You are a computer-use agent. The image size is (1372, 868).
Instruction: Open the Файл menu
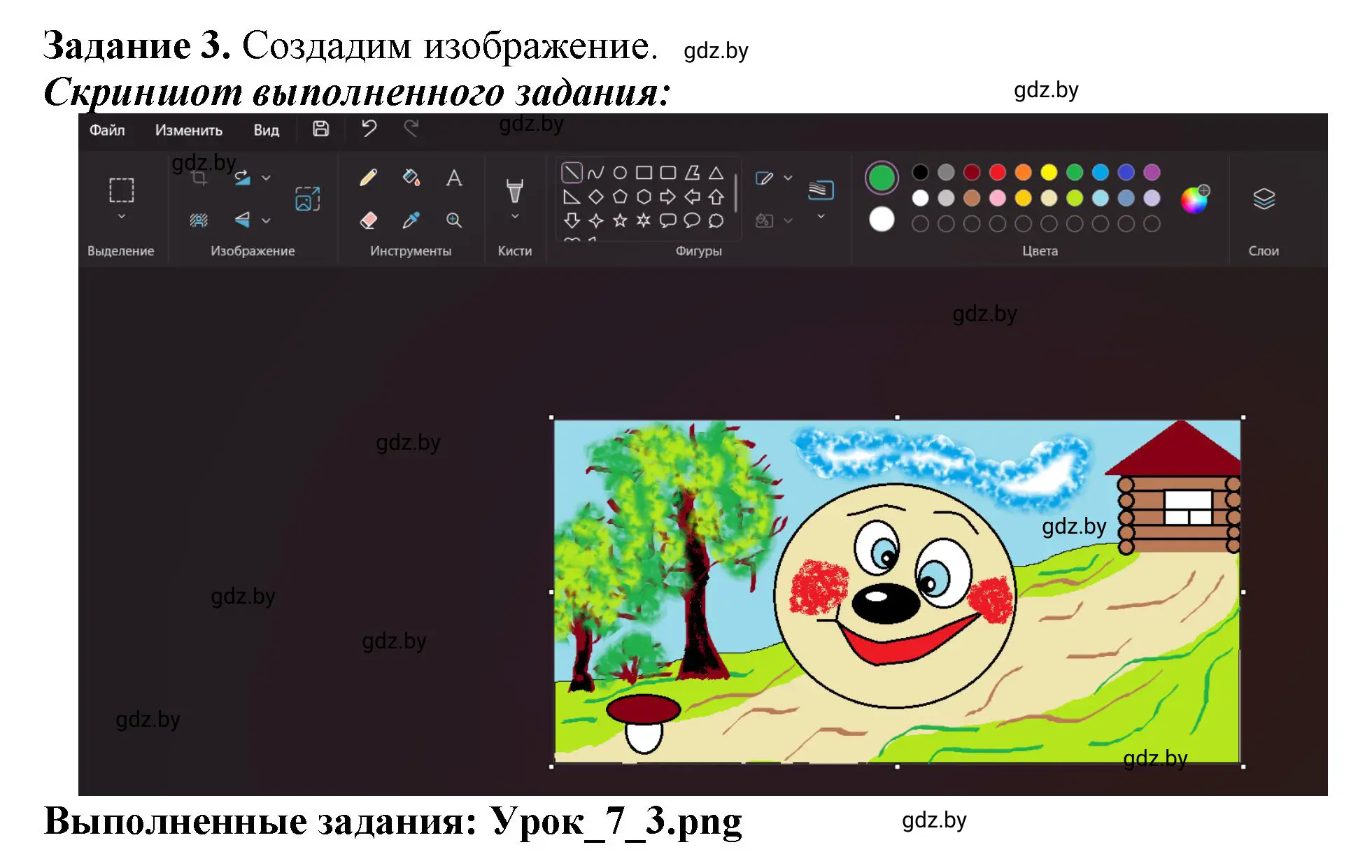click(107, 130)
